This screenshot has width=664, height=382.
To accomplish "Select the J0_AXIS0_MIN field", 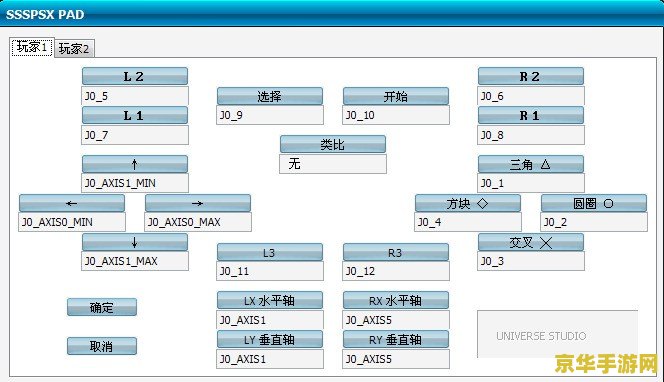I will click(72, 222).
